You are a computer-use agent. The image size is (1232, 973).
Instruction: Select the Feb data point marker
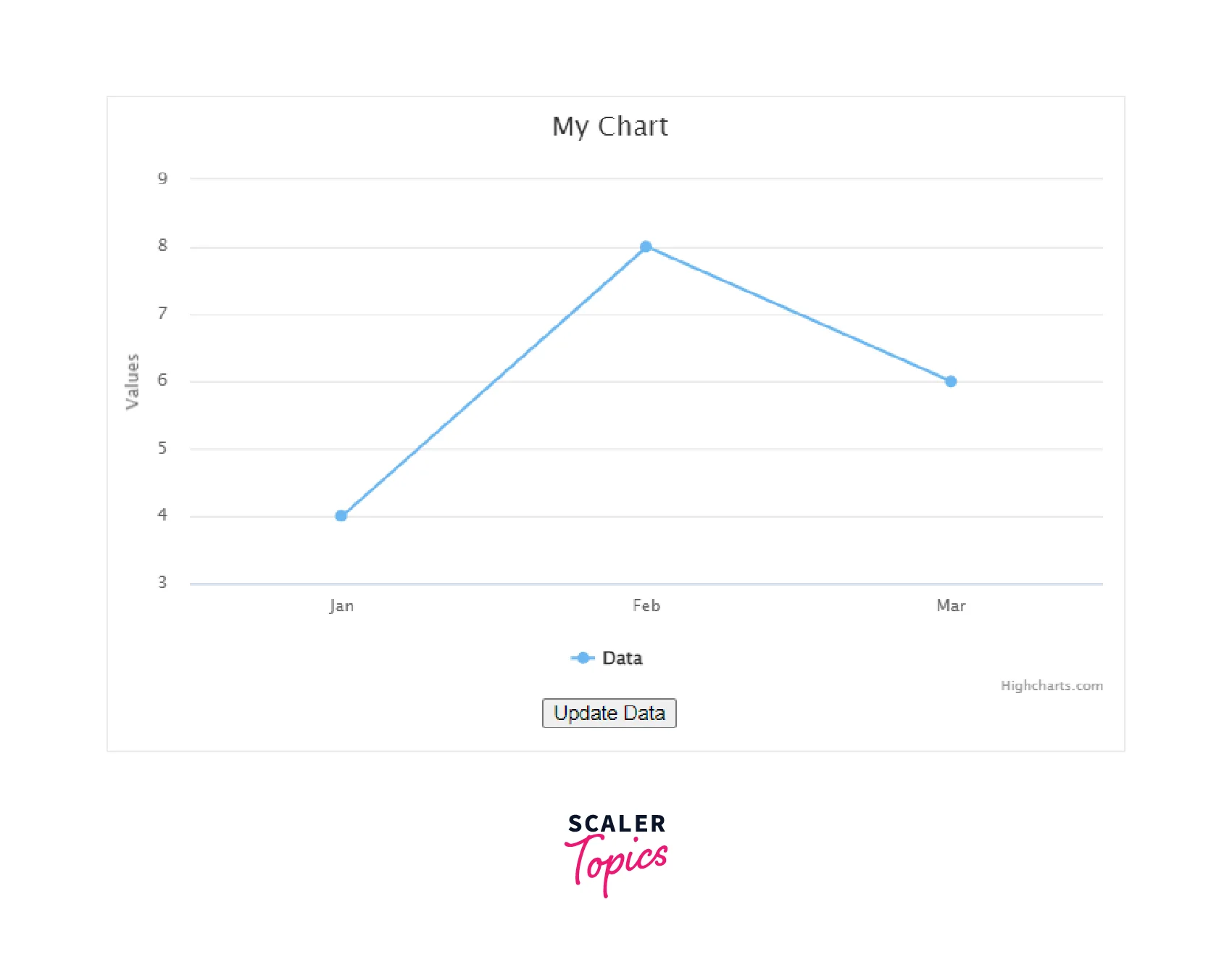click(x=646, y=247)
